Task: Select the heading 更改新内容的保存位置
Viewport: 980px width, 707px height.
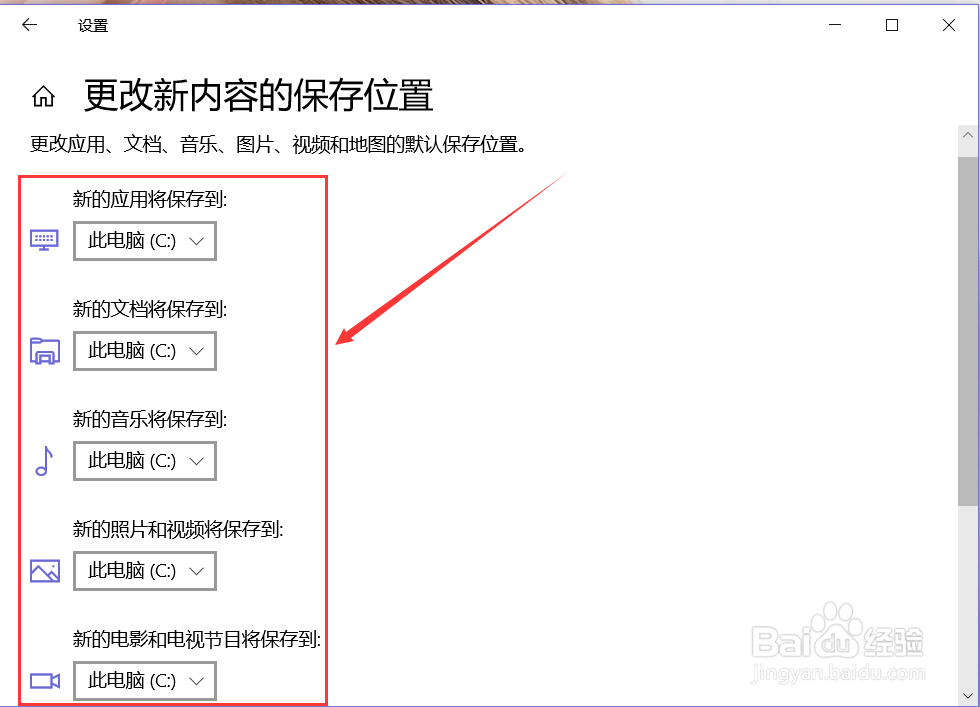Action: point(257,93)
